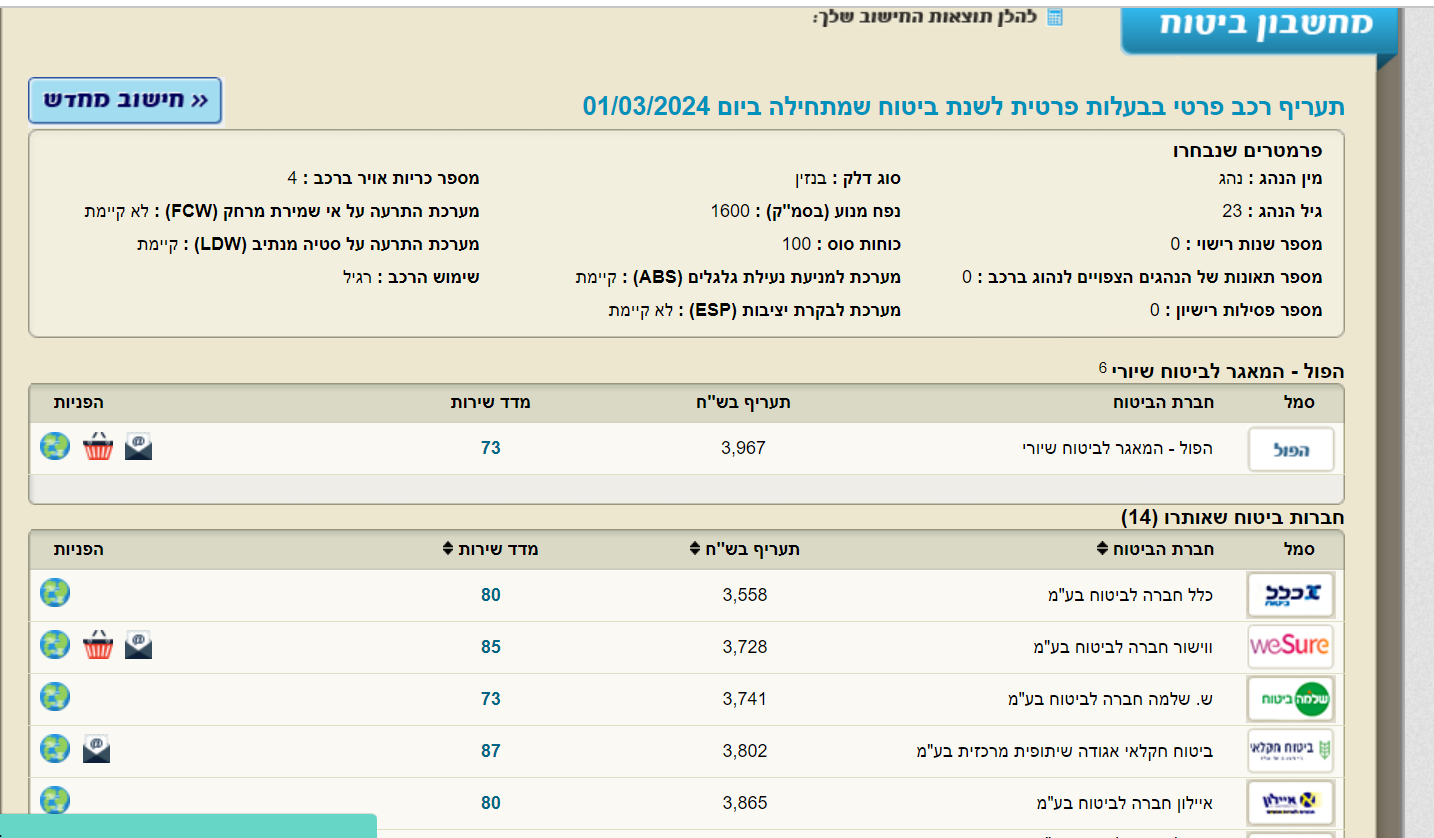Click the envelope icon in ביטוח חקלאי row
Screen dimensions: 1434x838
coord(96,749)
